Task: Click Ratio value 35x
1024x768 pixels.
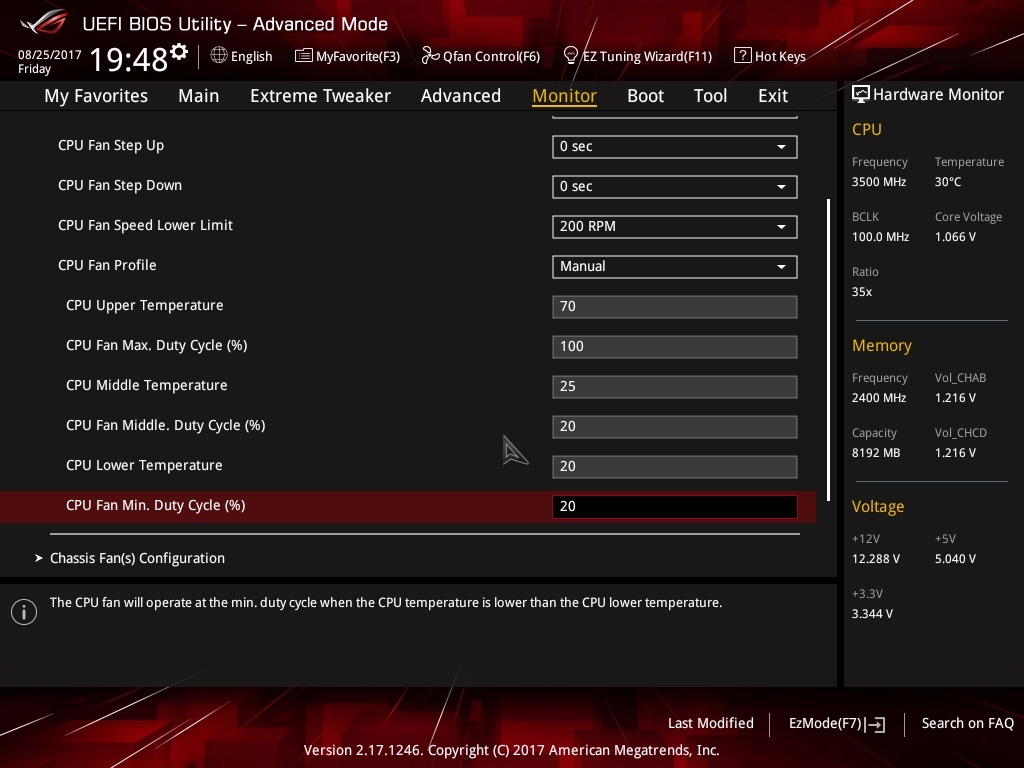Action: click(861, 292)
